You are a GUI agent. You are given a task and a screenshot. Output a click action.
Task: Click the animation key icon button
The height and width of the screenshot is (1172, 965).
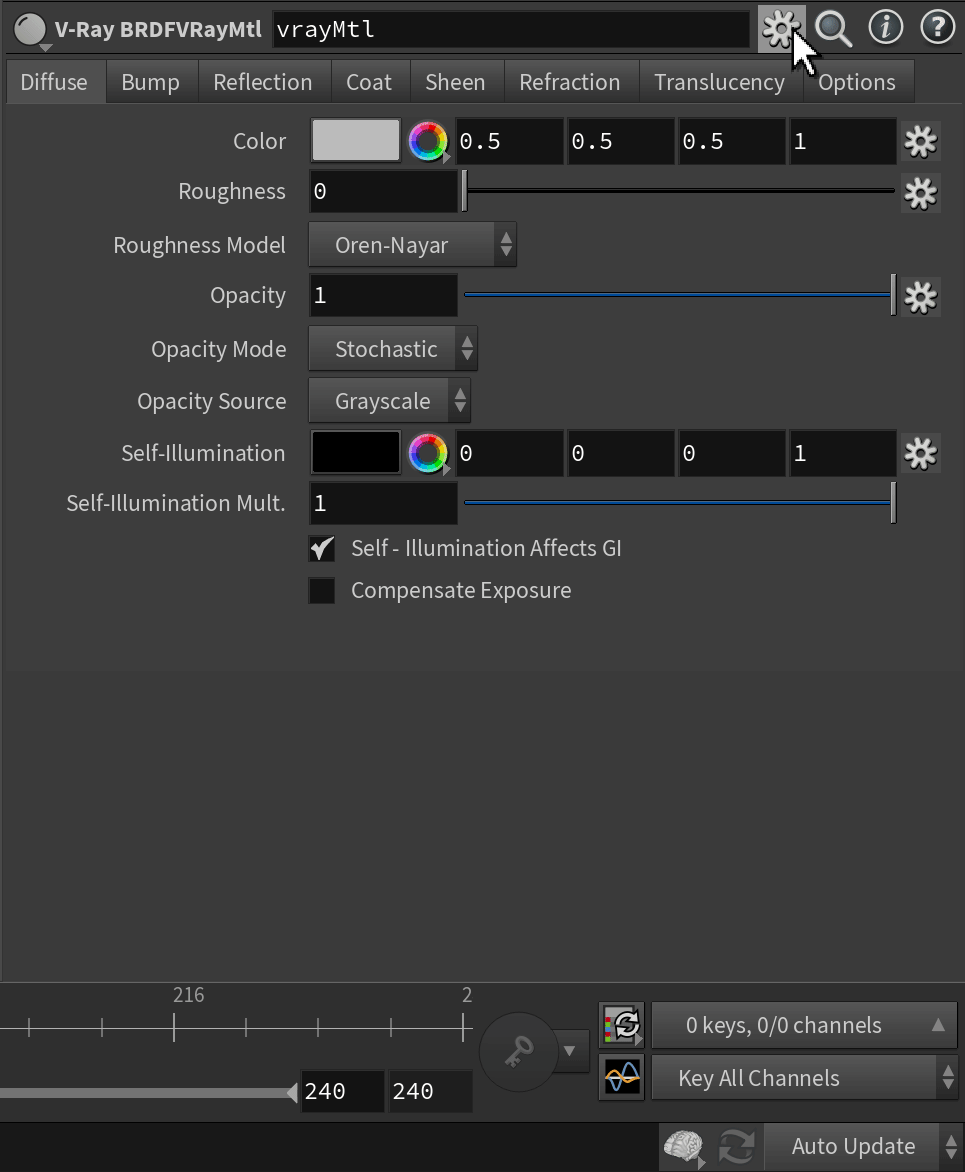pyautogui.click(x=518, y=1051)
